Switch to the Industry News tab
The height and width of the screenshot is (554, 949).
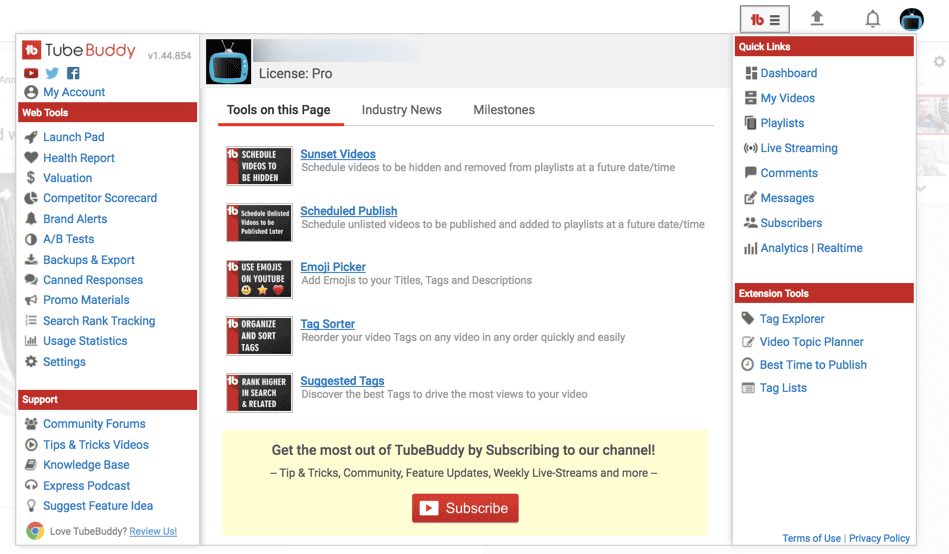[x=402, y=110]
